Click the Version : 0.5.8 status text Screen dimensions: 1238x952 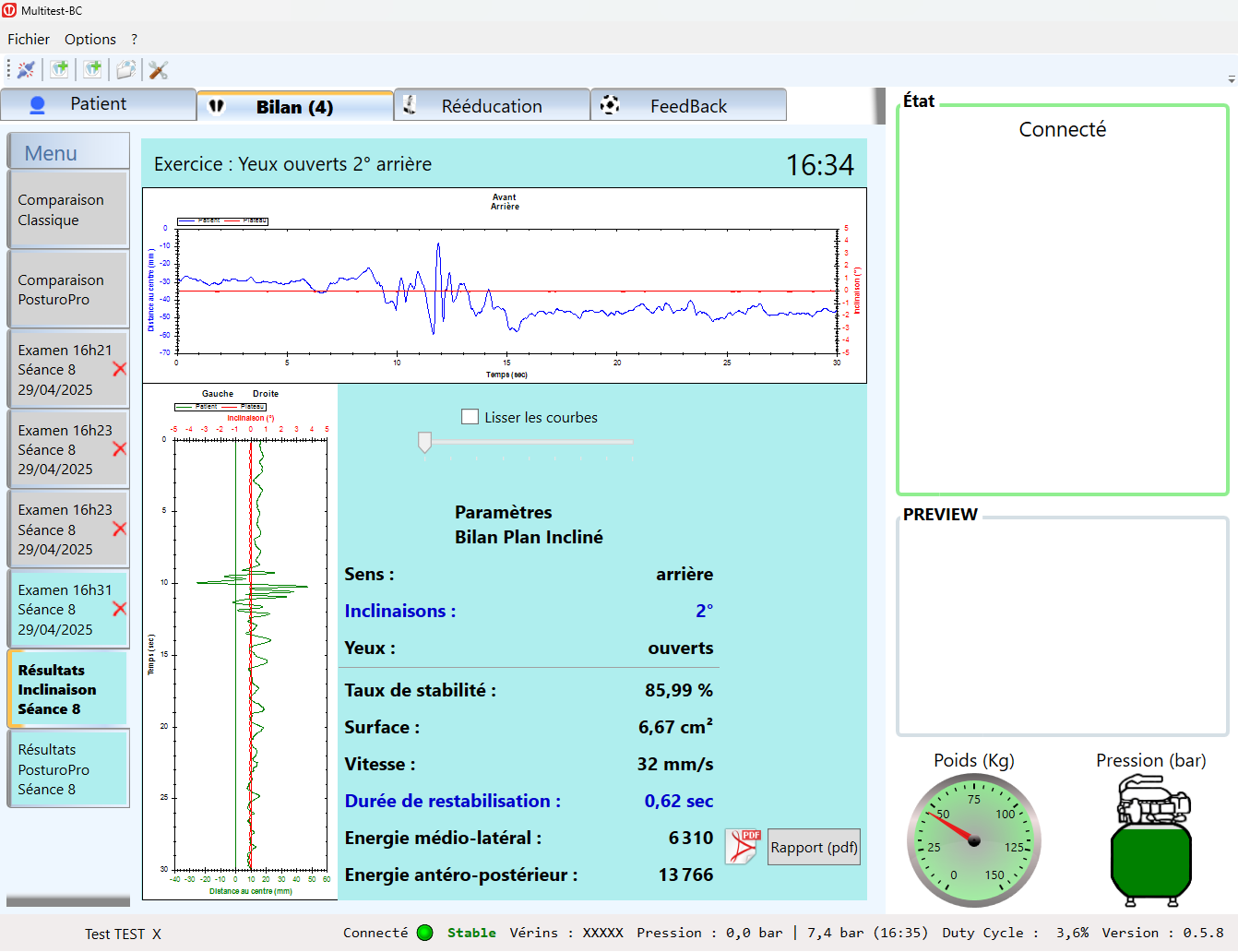pos(1162,933)
